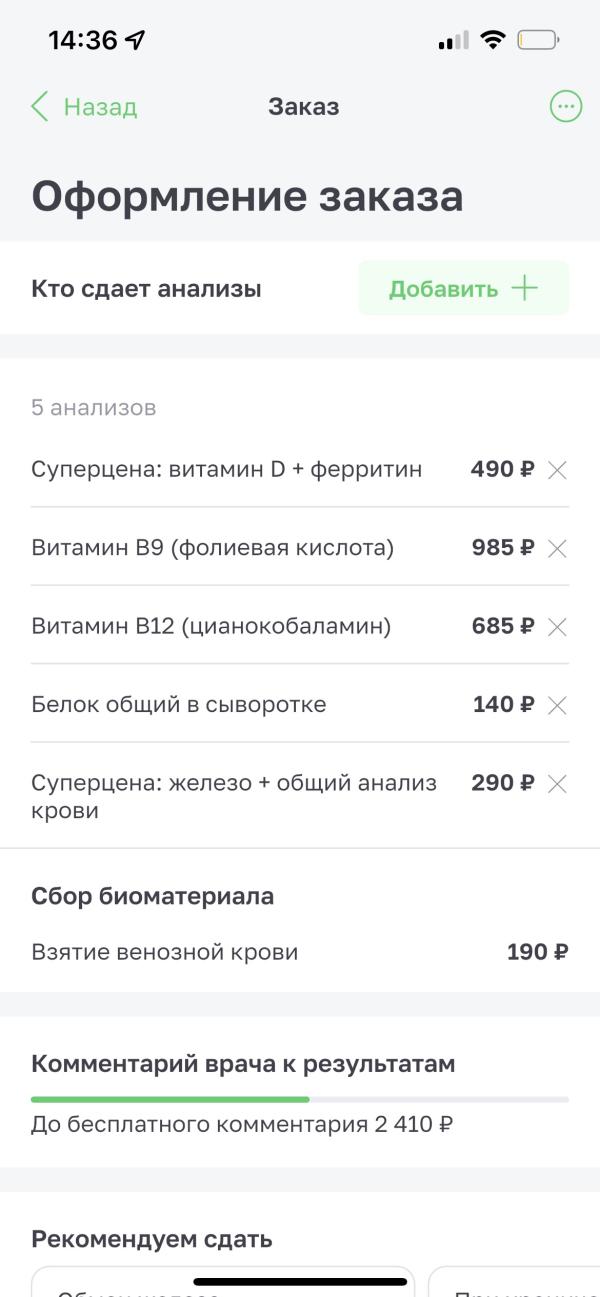Remove витамин D + ферритин from order
600x1297 pixels.
558,470
